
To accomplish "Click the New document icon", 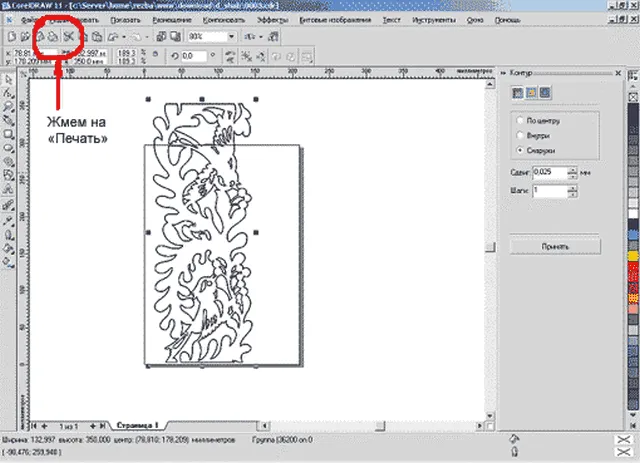I will tap(12, 37).
